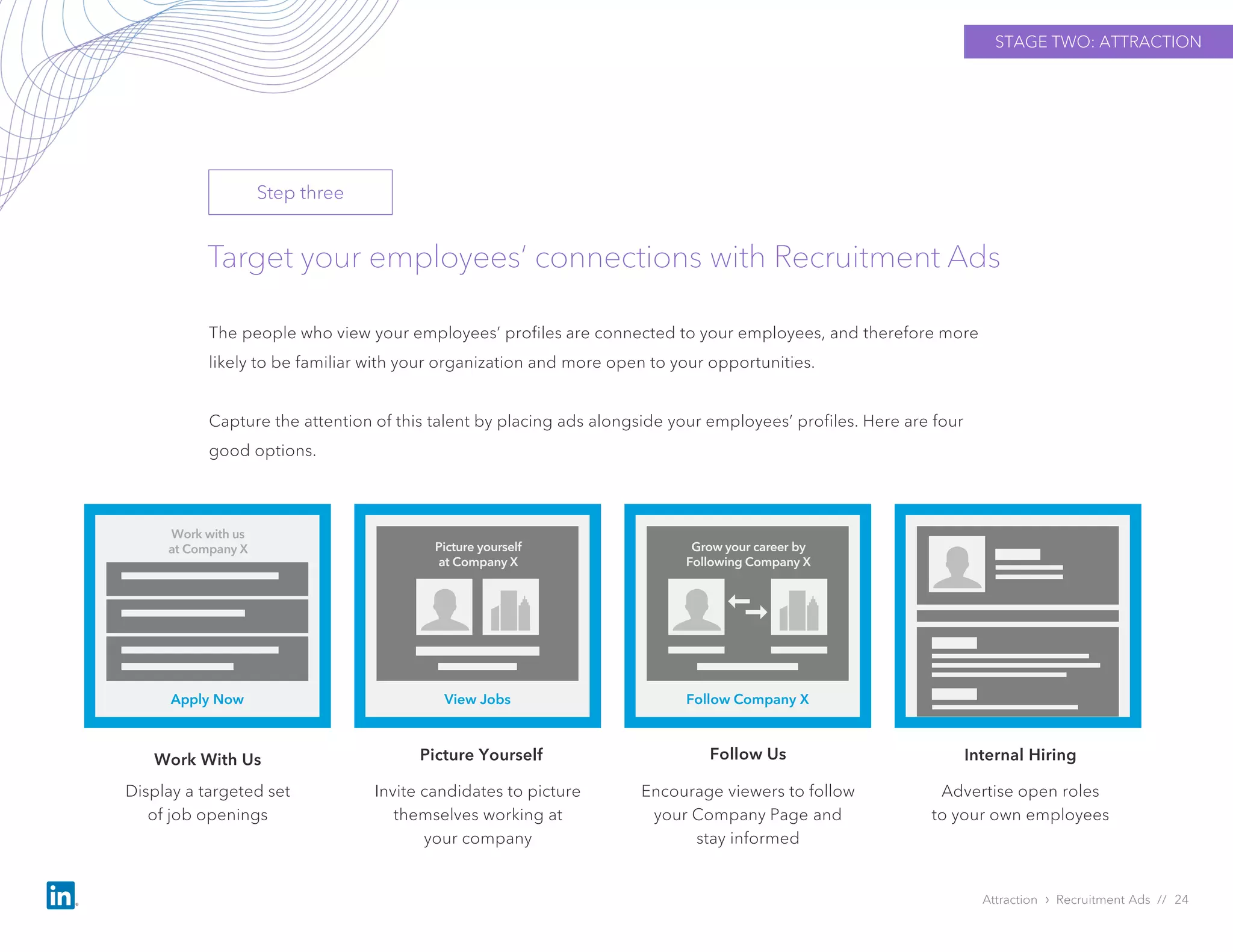Screen dimensions: 1233x952
Task: Click the Apply Now link
Action: pyautogui.click(x=207, y=699)
